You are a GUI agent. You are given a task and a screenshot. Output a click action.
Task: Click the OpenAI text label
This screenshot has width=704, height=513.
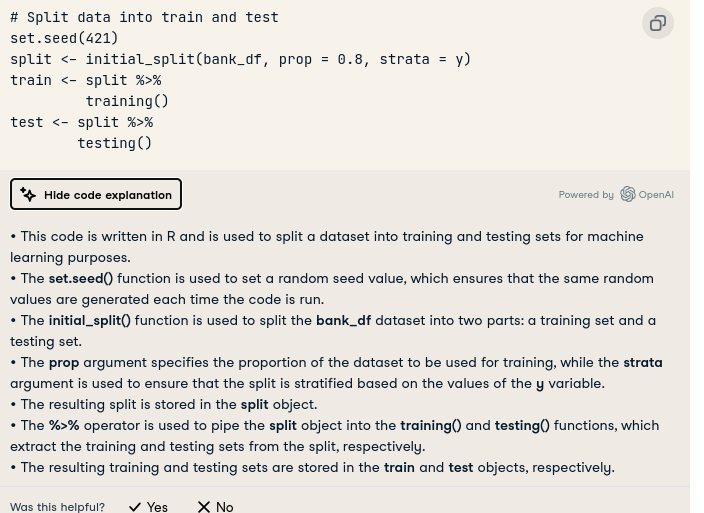[x=656, y=195]
